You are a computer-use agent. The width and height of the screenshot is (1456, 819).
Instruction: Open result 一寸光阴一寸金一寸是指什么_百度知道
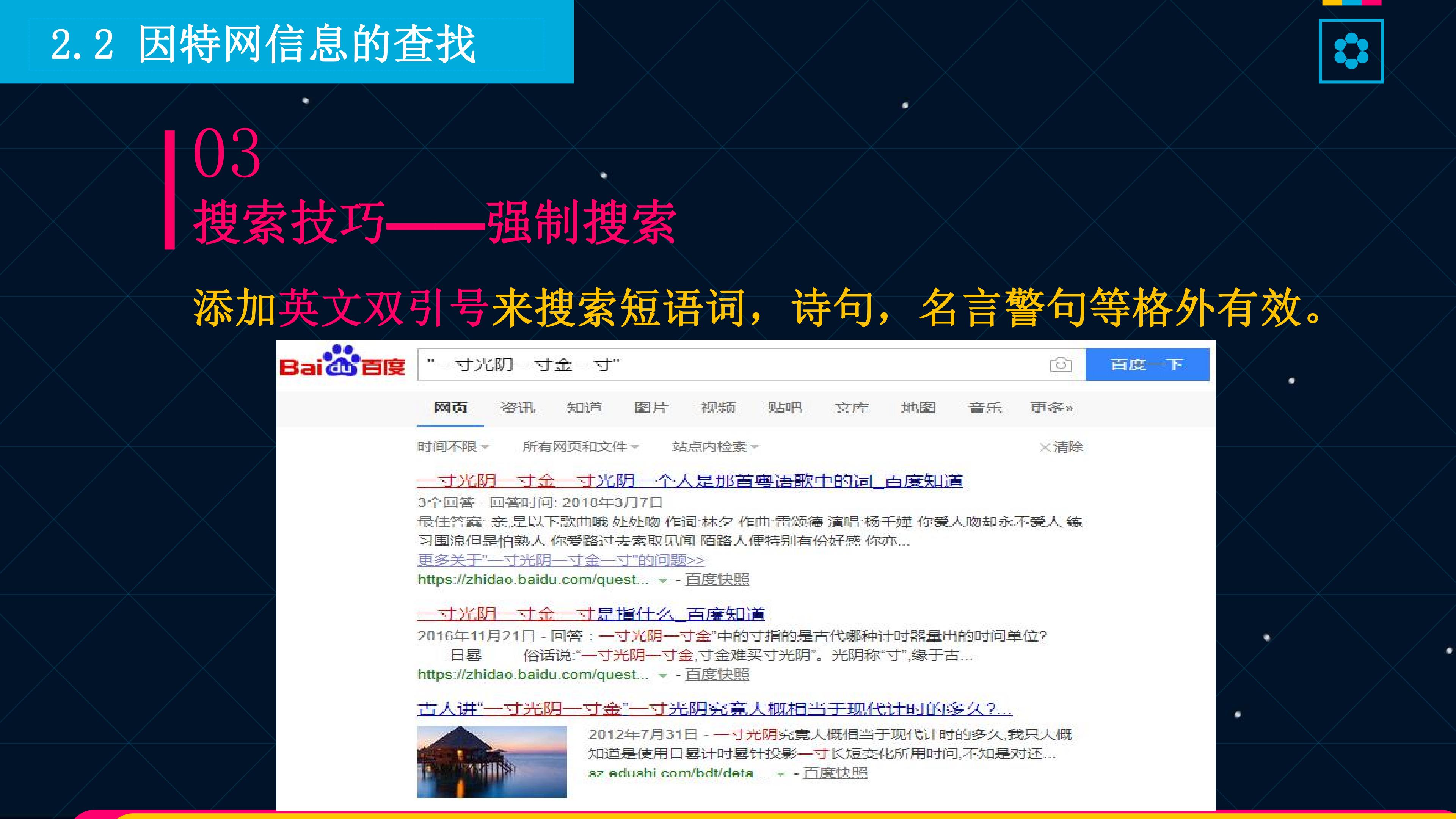pyautogui.click(x=591, y=614)
